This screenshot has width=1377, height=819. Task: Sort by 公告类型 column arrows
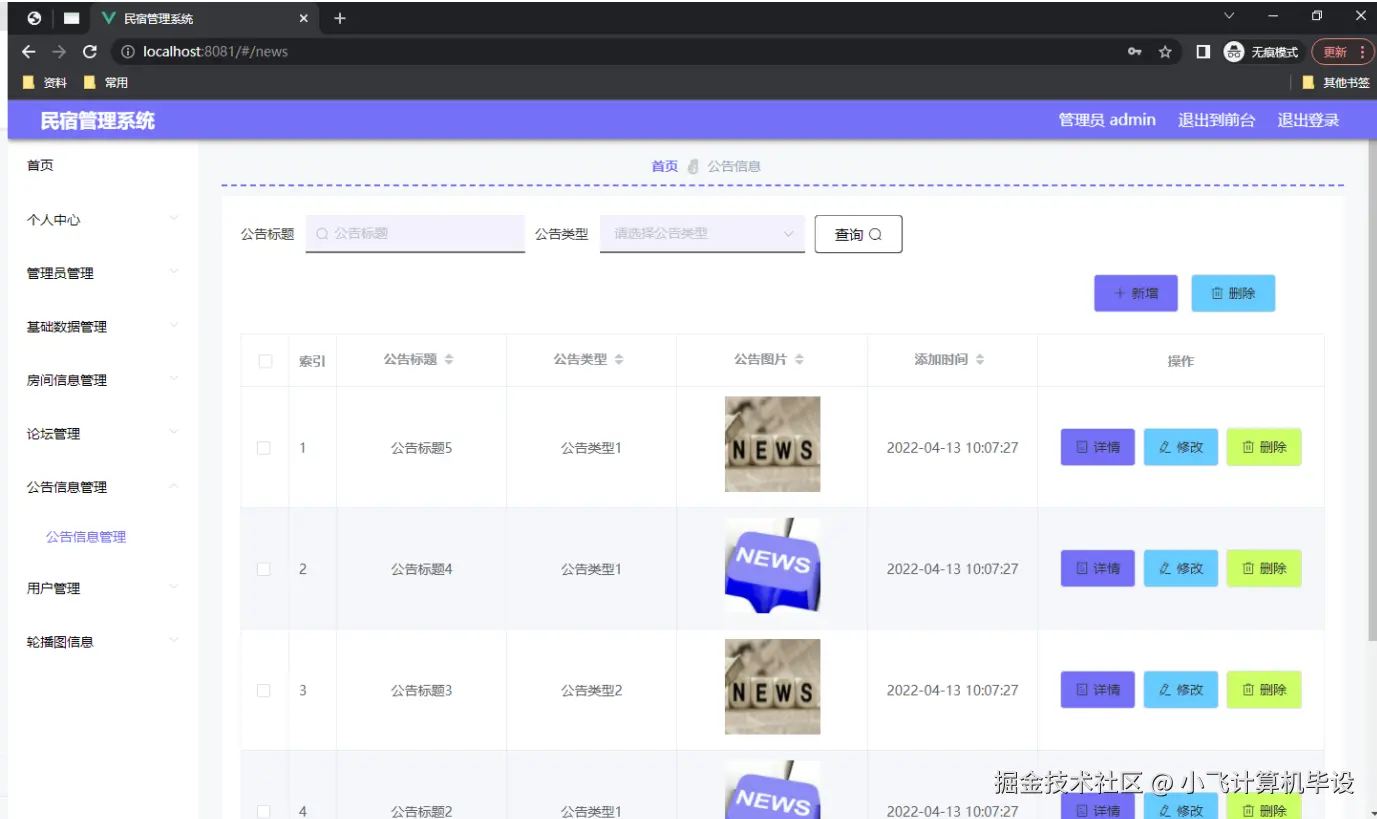point(619,359)
